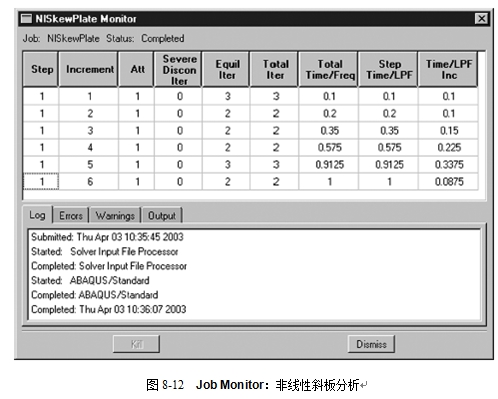Viewport: 498px width, 399px height.
Task: Select the Step cell of increment 6 row
Action: (x=41, y=182)
